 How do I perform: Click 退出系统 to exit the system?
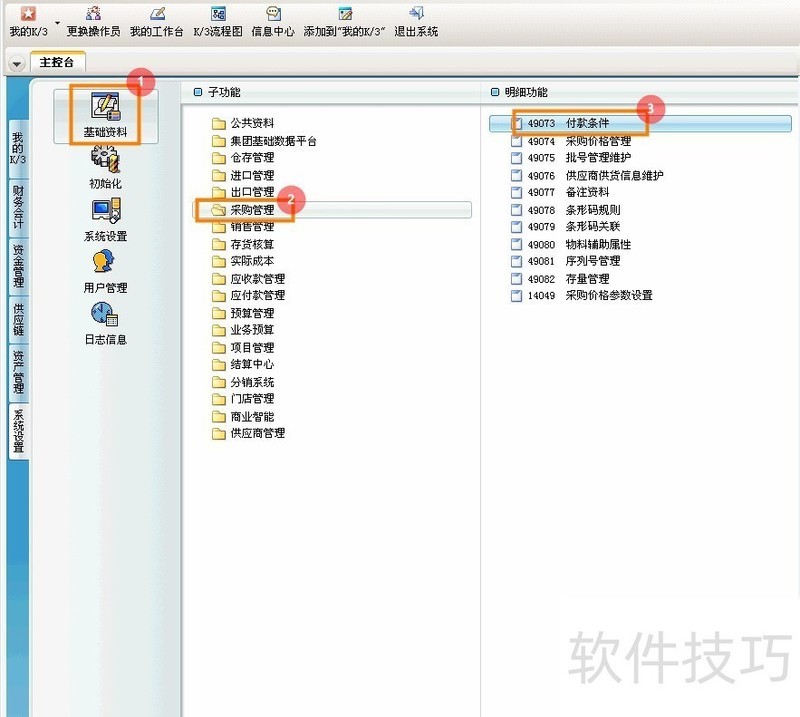point(416,21)
